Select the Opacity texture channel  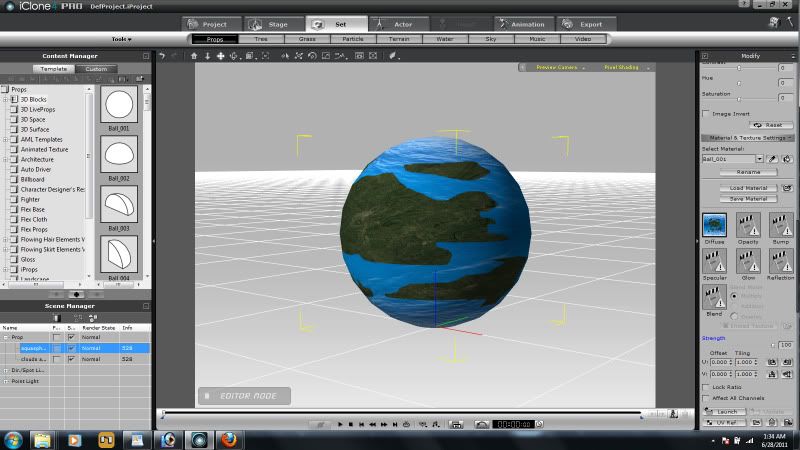[x=748, y=224]
